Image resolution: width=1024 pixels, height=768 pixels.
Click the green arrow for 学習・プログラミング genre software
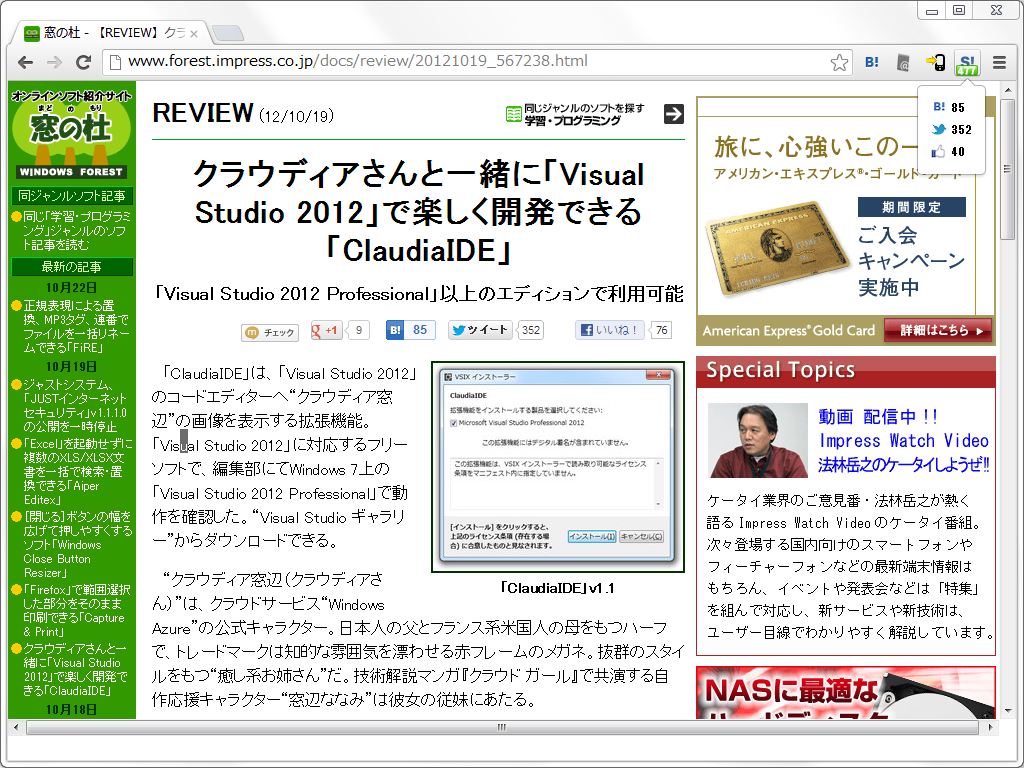(673, 113)
